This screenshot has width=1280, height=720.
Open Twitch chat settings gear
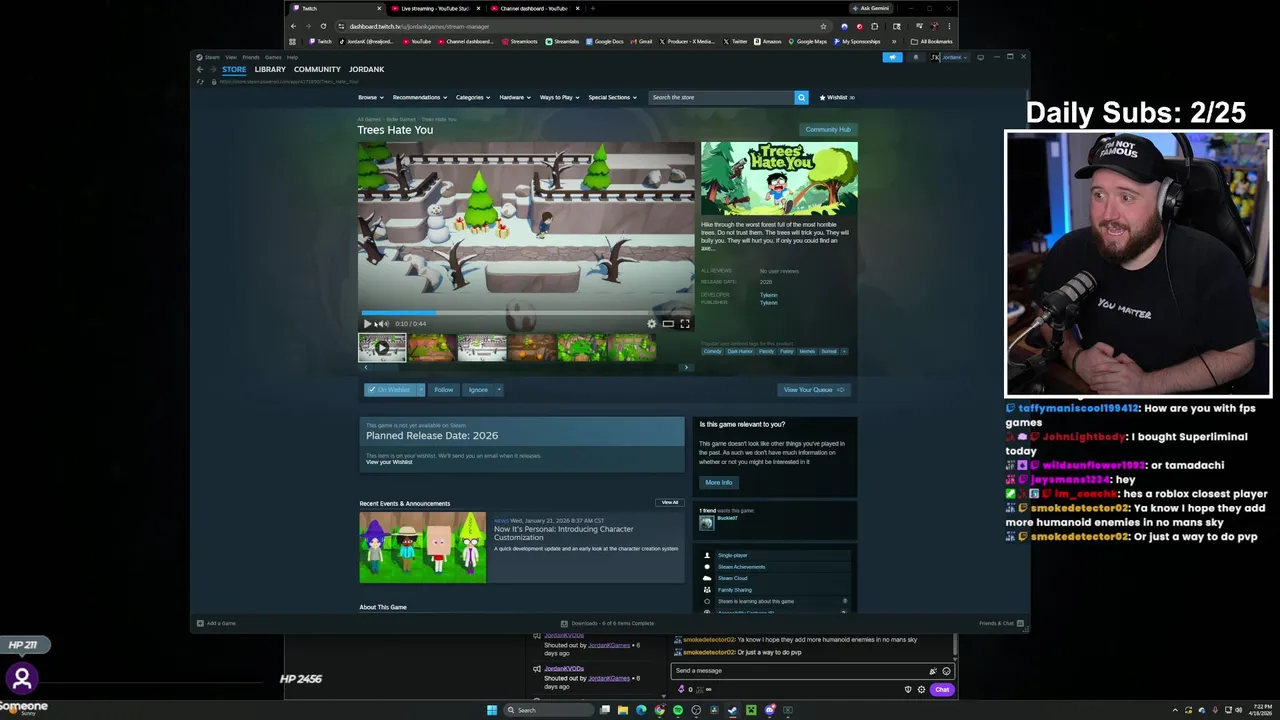(921, 689)
